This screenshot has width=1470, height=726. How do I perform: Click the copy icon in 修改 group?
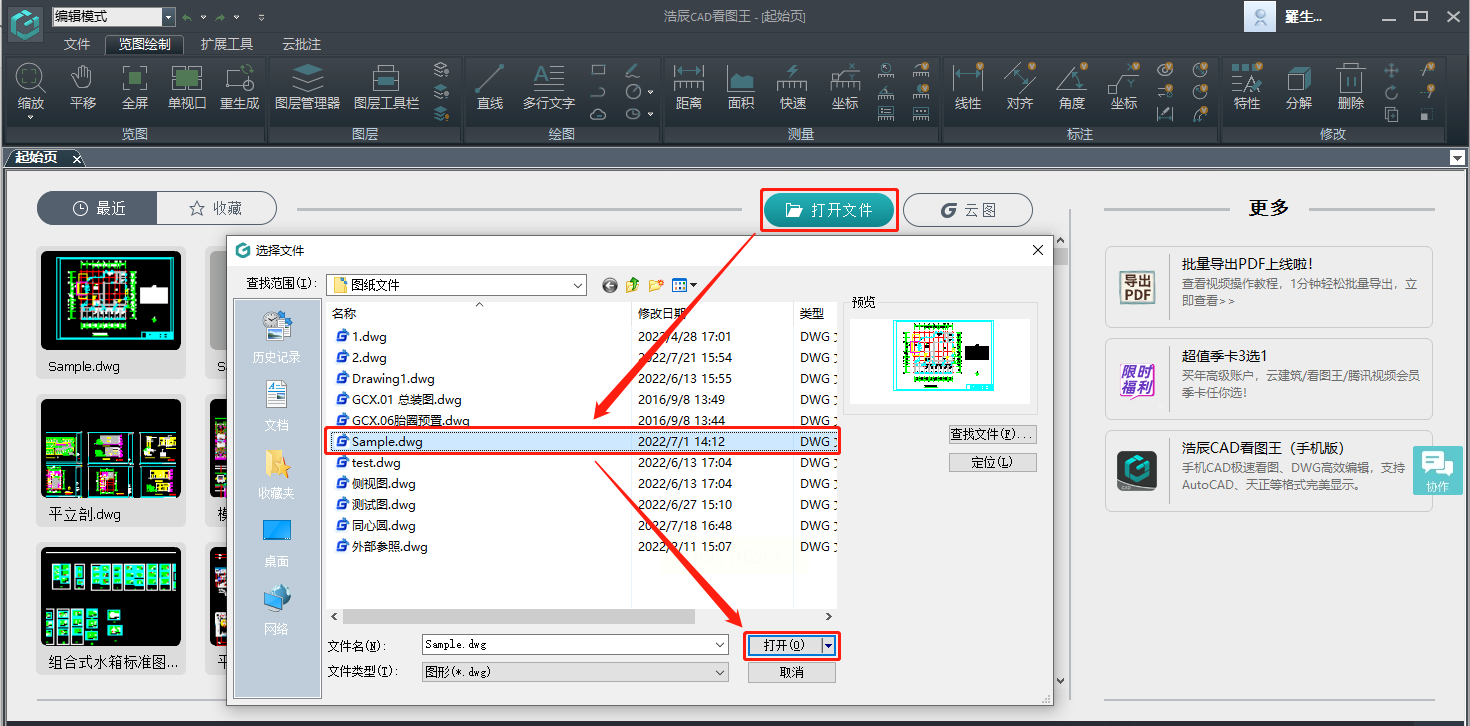point(1391,114)
